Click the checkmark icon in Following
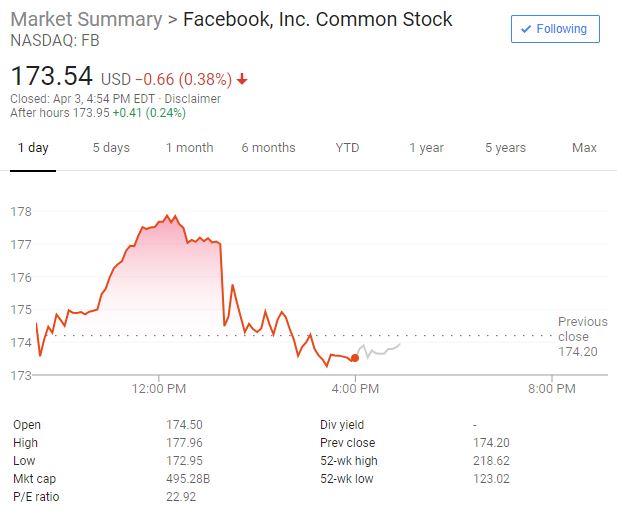 pyautogui.click(x=526, y=29)
